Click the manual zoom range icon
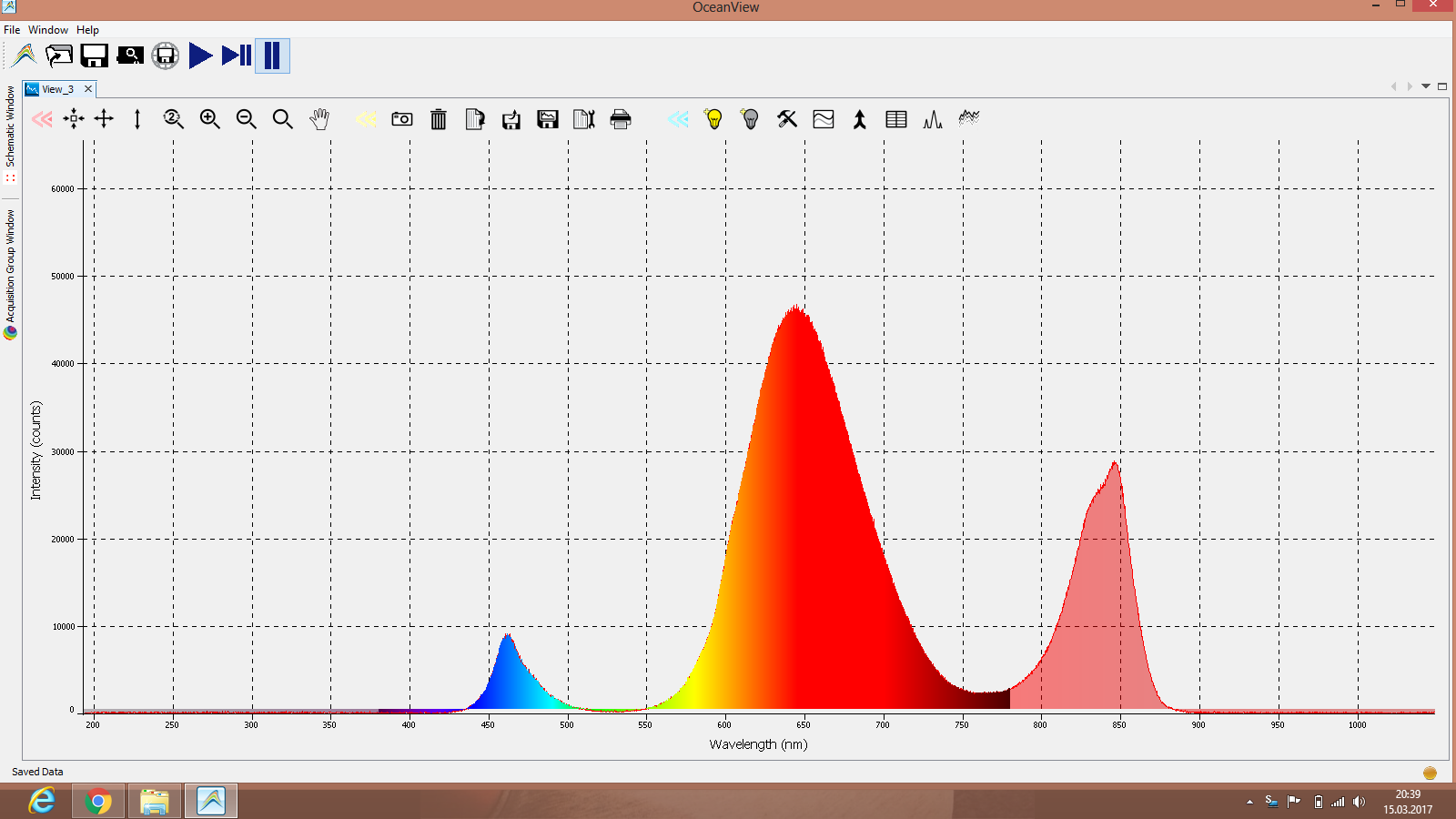1456x819 pixels. [x=174, y=119]
